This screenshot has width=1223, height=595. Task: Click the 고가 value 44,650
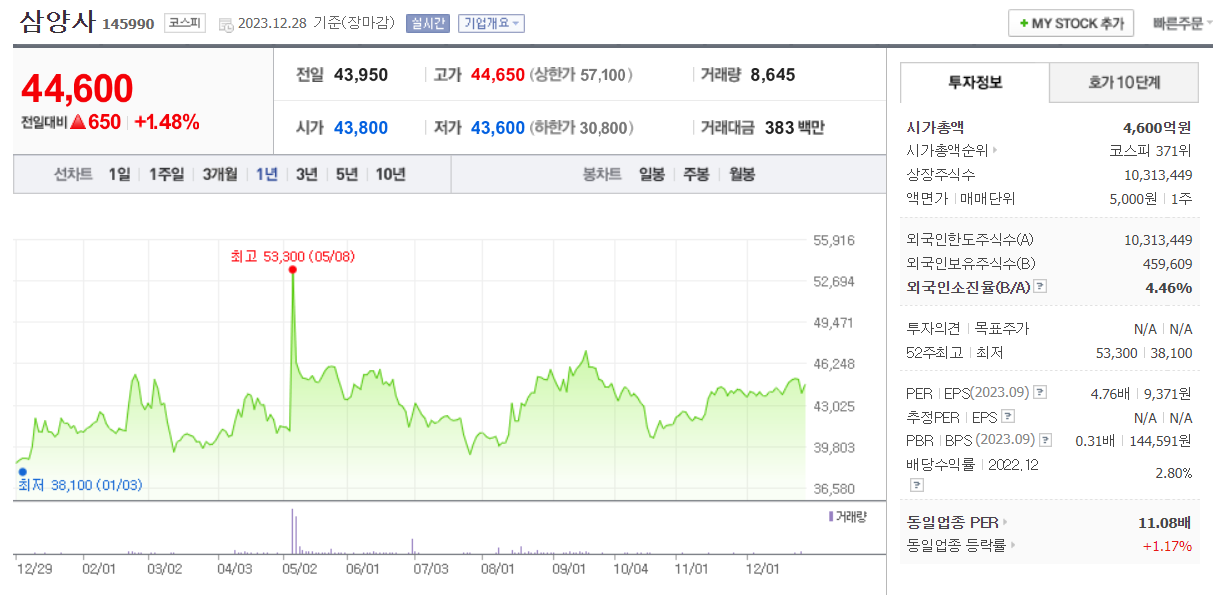click(x=497, y=75)
